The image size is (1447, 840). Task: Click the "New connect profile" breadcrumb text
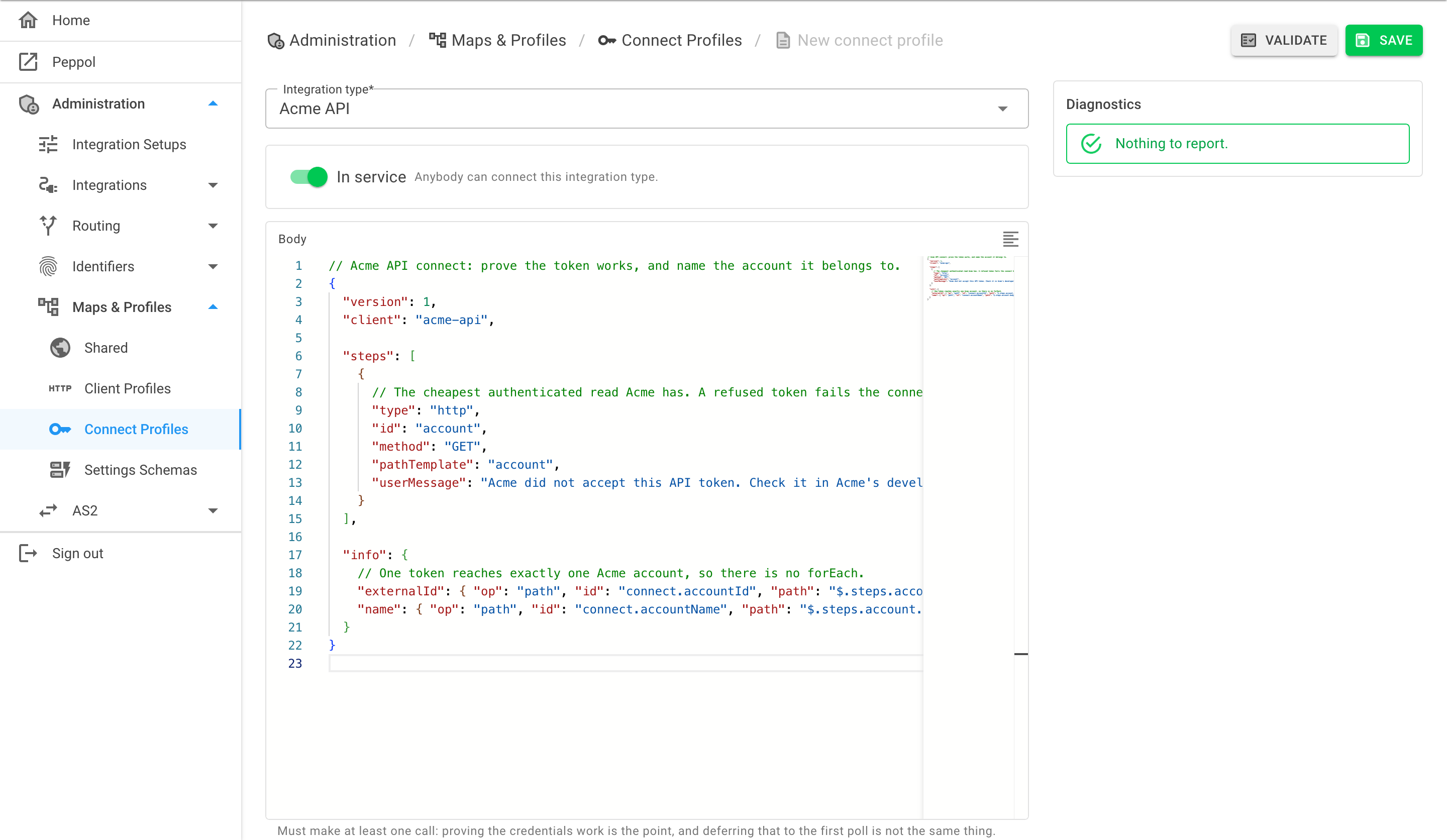point(870,40)
